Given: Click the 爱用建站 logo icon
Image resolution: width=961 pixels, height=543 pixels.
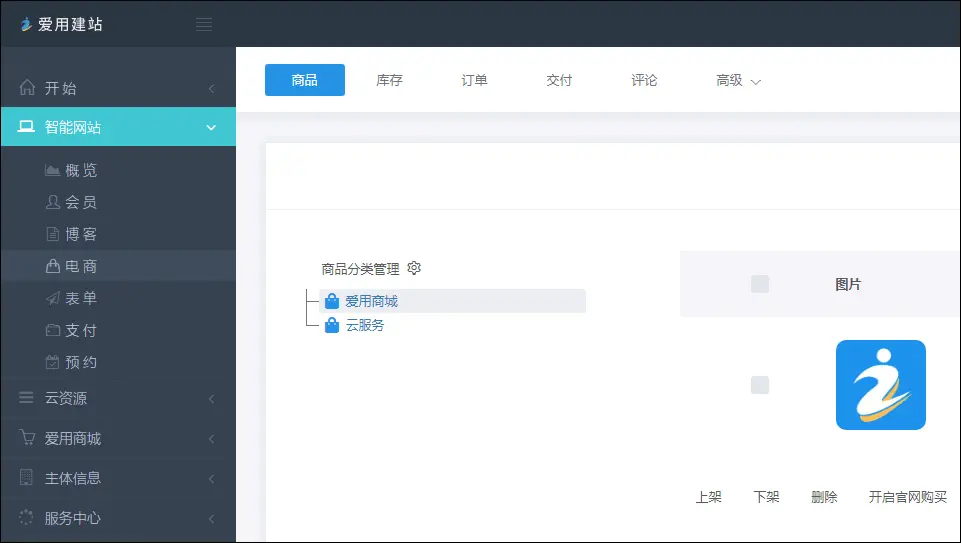Looking at the screenshot, I should 26,24.
